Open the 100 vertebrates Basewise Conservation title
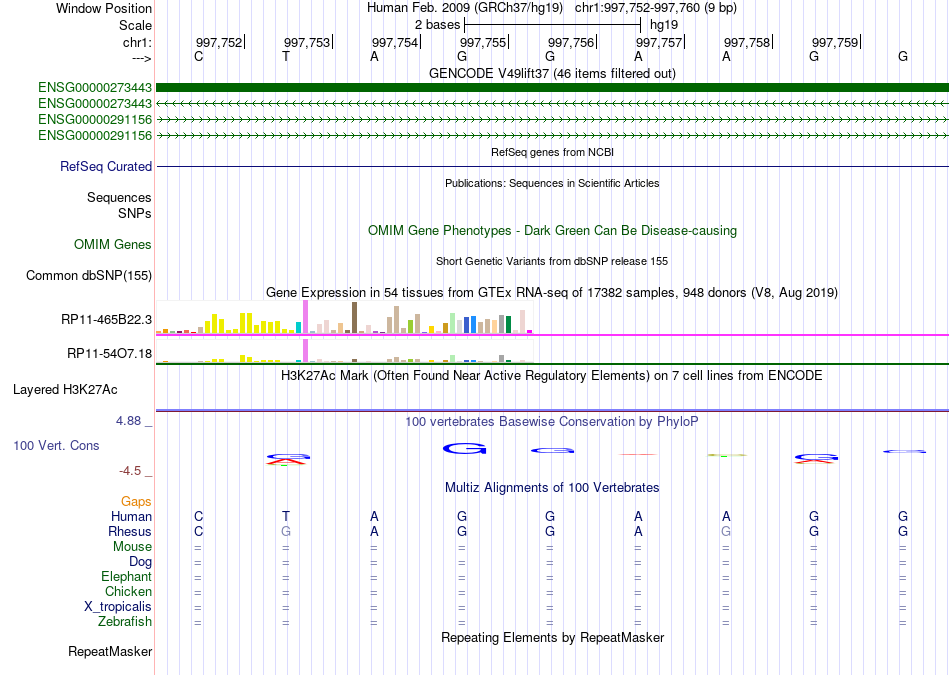The image size is (950, 675). (552, 422)
